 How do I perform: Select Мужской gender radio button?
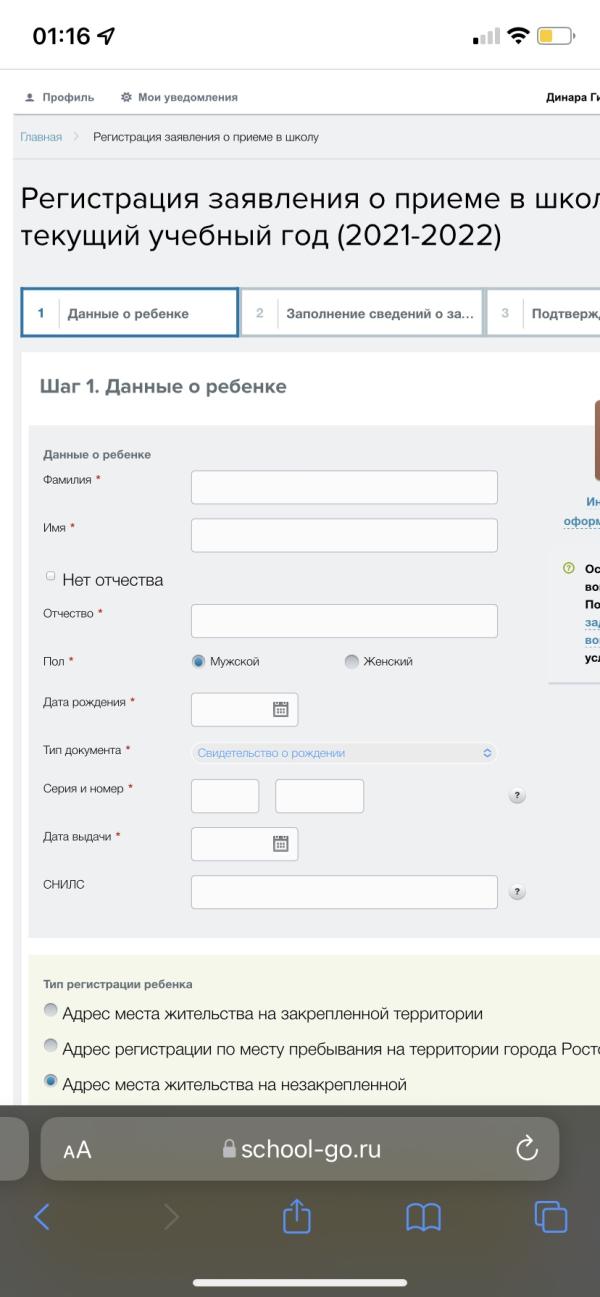pyautogui.click(x=198, y=661)
